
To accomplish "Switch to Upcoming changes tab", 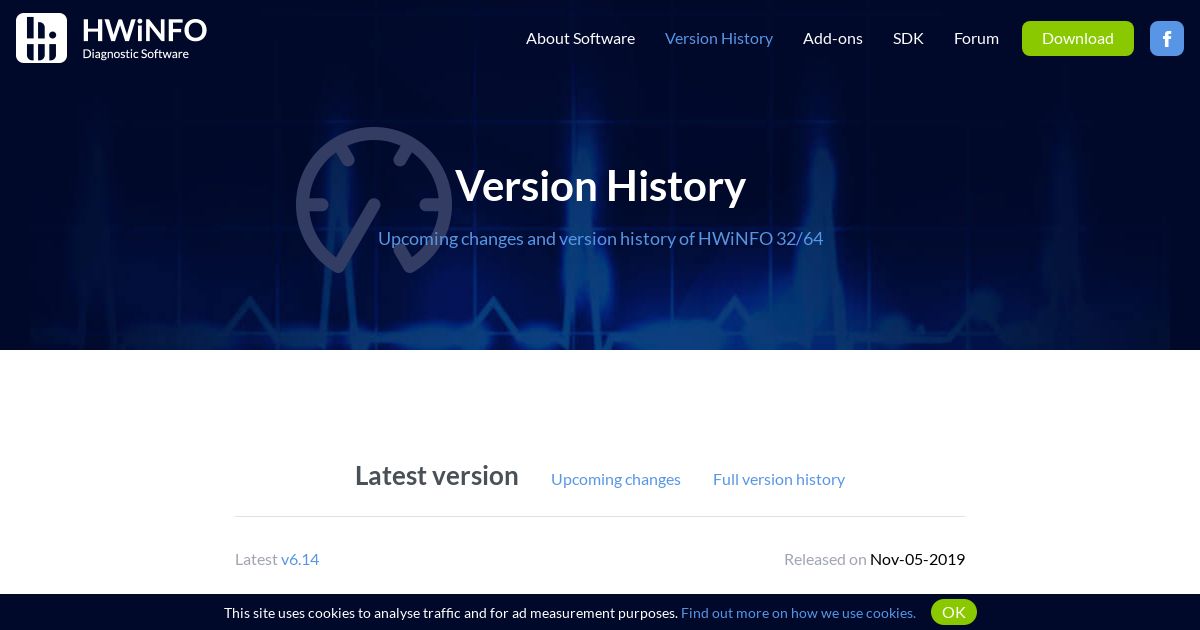I will pos(616,479).
